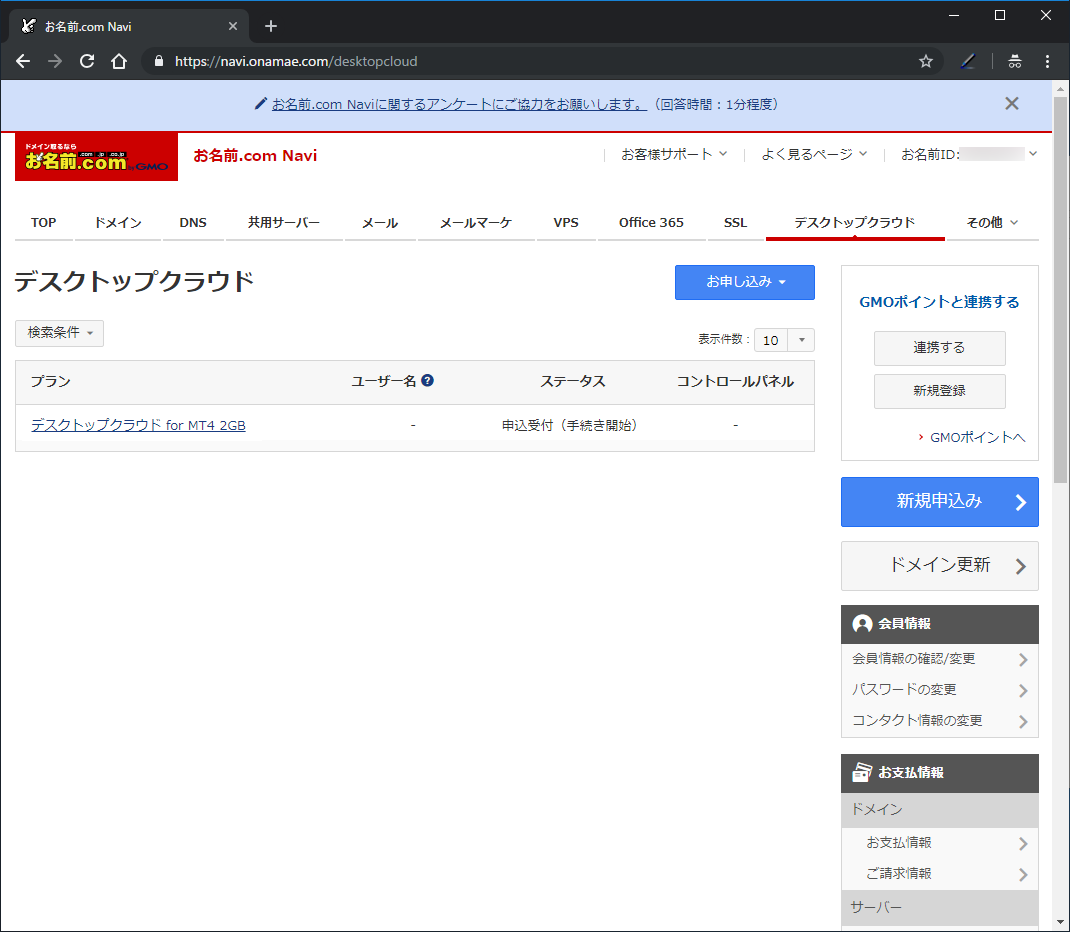Open the 共用サーバー tab
The height and width of the screenshot is (932, 1070).
284,222
